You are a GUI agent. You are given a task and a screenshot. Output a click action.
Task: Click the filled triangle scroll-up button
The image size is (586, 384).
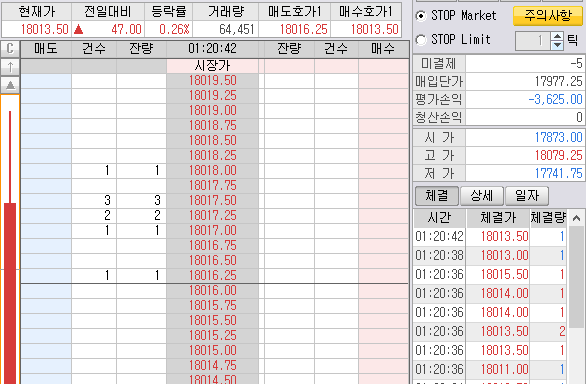coord(10,85)
